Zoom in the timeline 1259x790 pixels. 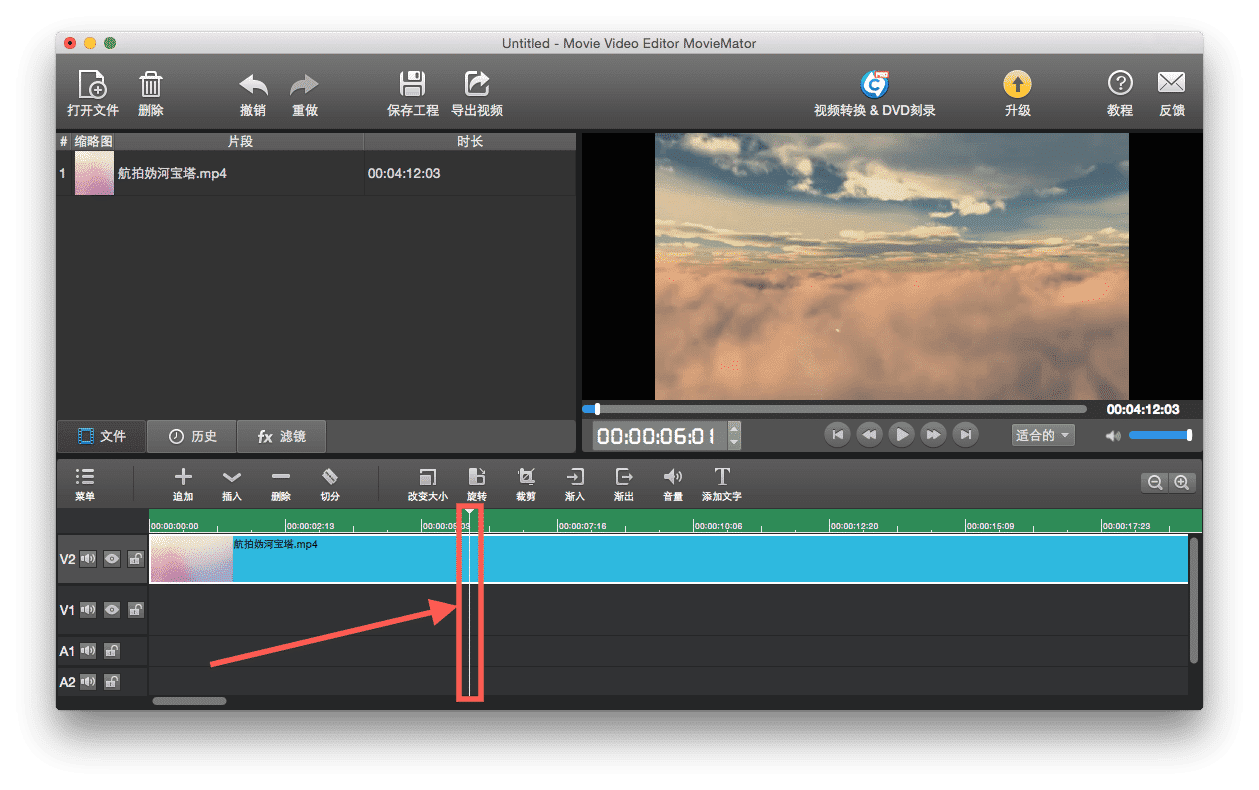pos(1182,483)
